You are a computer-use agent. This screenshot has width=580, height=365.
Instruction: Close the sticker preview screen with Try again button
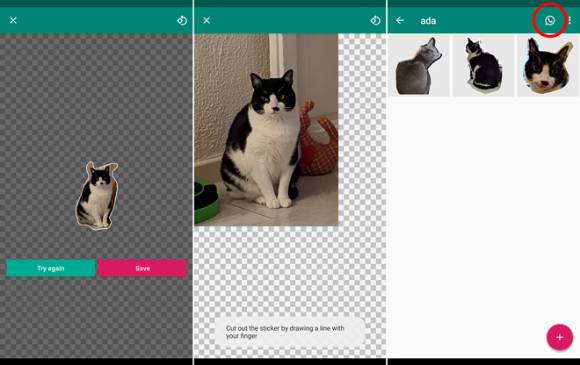coord(13,20)
